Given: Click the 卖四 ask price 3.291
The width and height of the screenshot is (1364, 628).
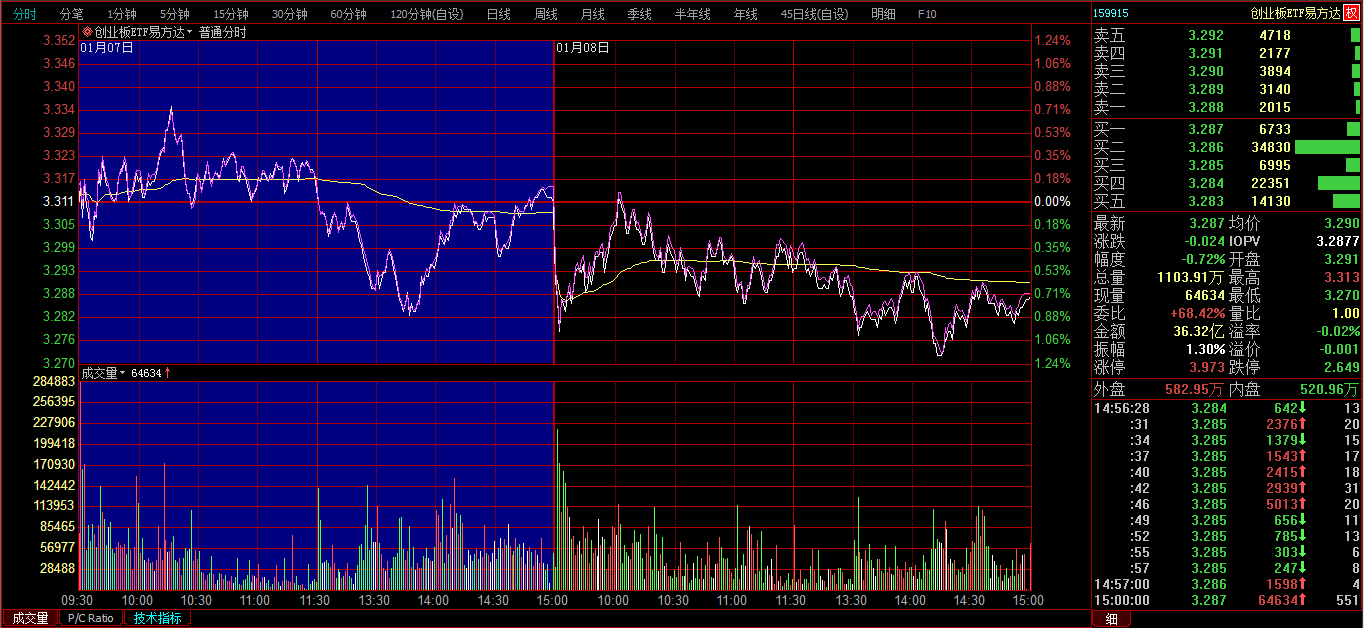Looking at the screenshot, I should 1205,53.
